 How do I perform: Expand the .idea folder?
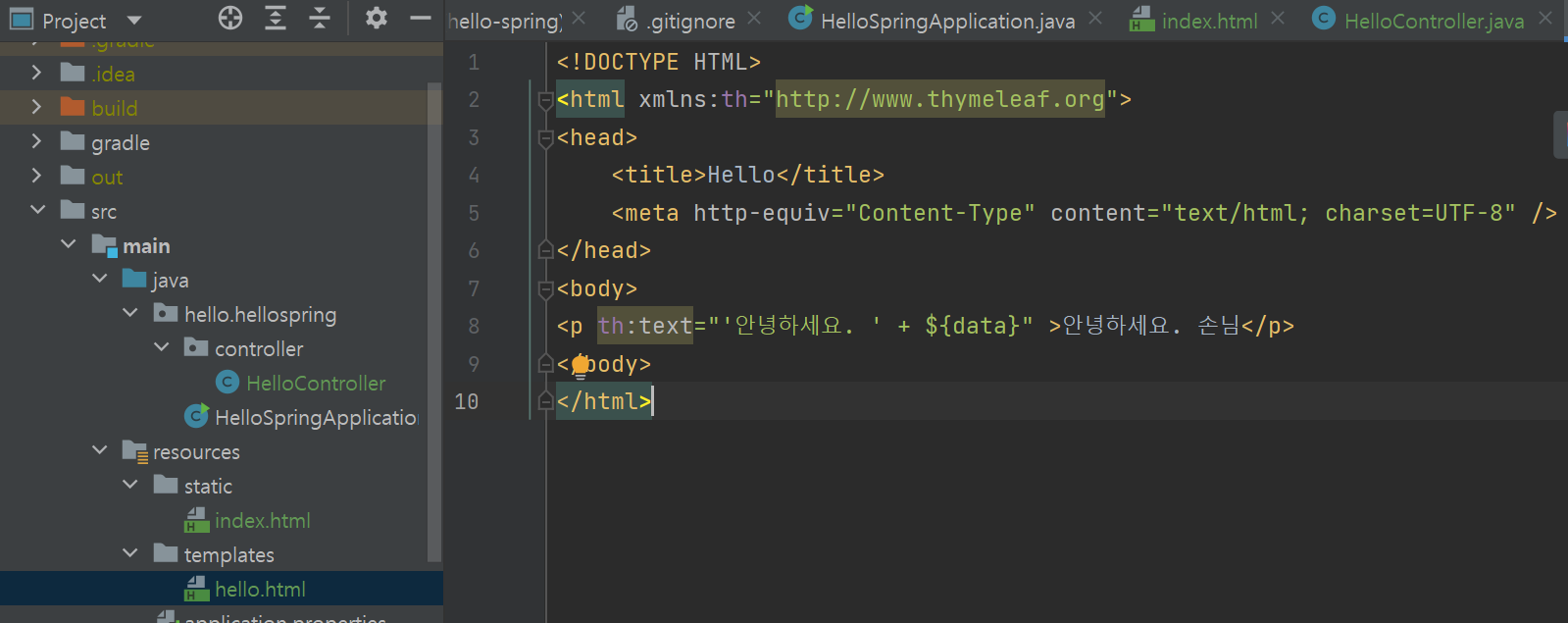36,73
